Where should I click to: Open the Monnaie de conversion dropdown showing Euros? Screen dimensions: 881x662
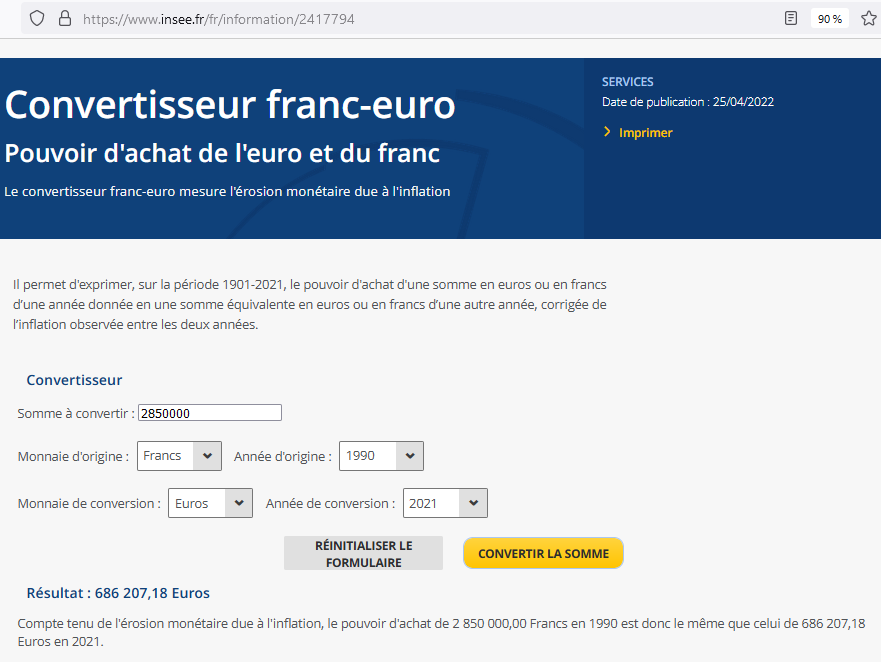coord(210,504)
